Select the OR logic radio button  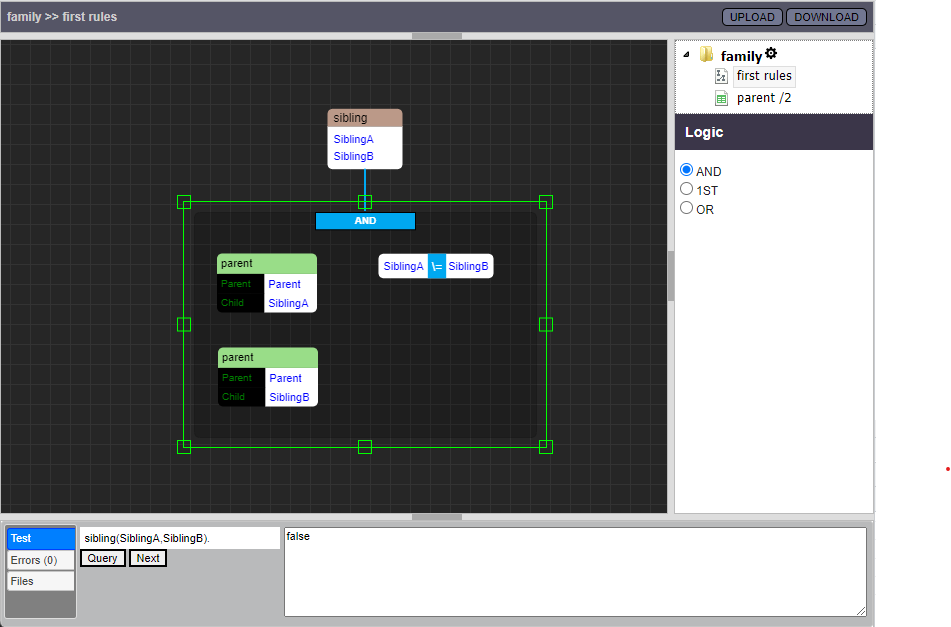tap(686, 208)
